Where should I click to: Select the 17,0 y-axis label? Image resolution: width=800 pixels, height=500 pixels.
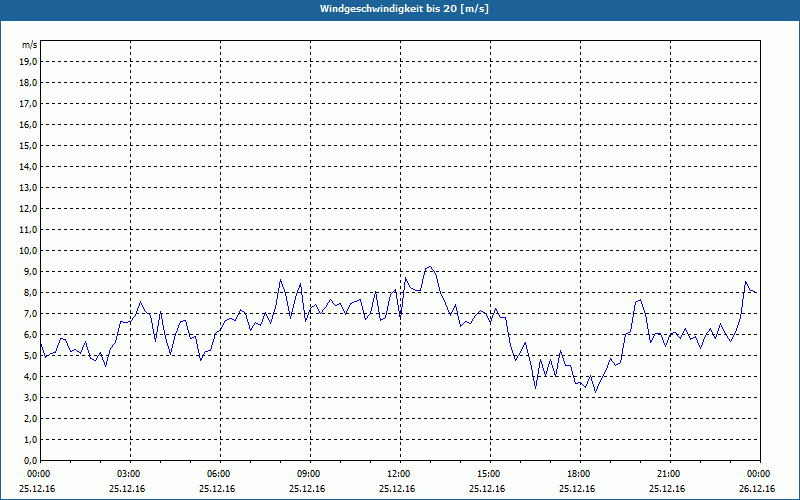[x=29, y=104]
